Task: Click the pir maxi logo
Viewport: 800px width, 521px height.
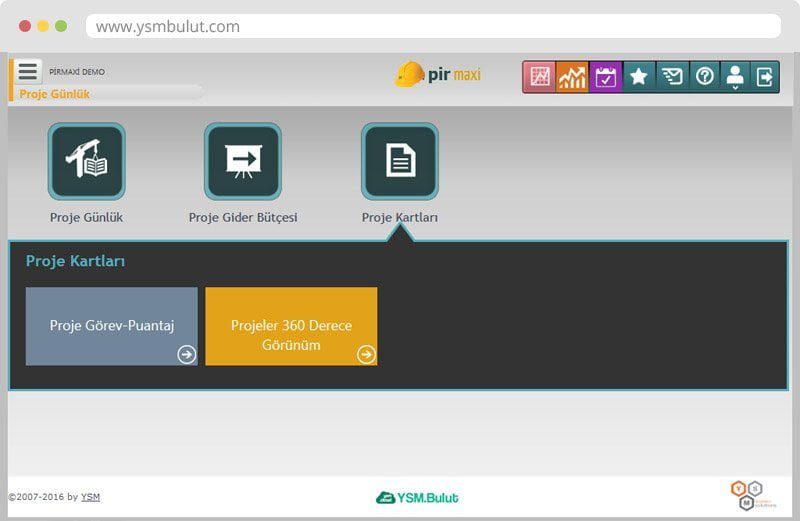Action: (x=438, y=75)
